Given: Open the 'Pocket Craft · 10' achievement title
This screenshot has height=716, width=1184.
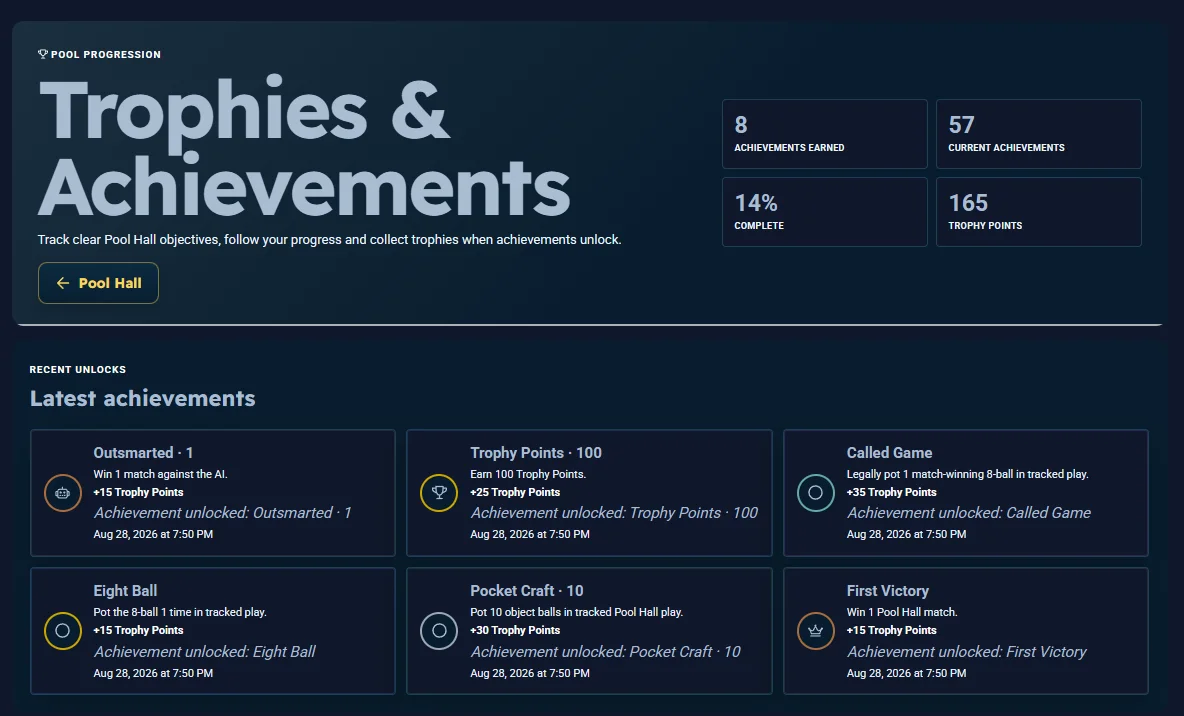Looking at the screenshot, I should coord(527,591).
